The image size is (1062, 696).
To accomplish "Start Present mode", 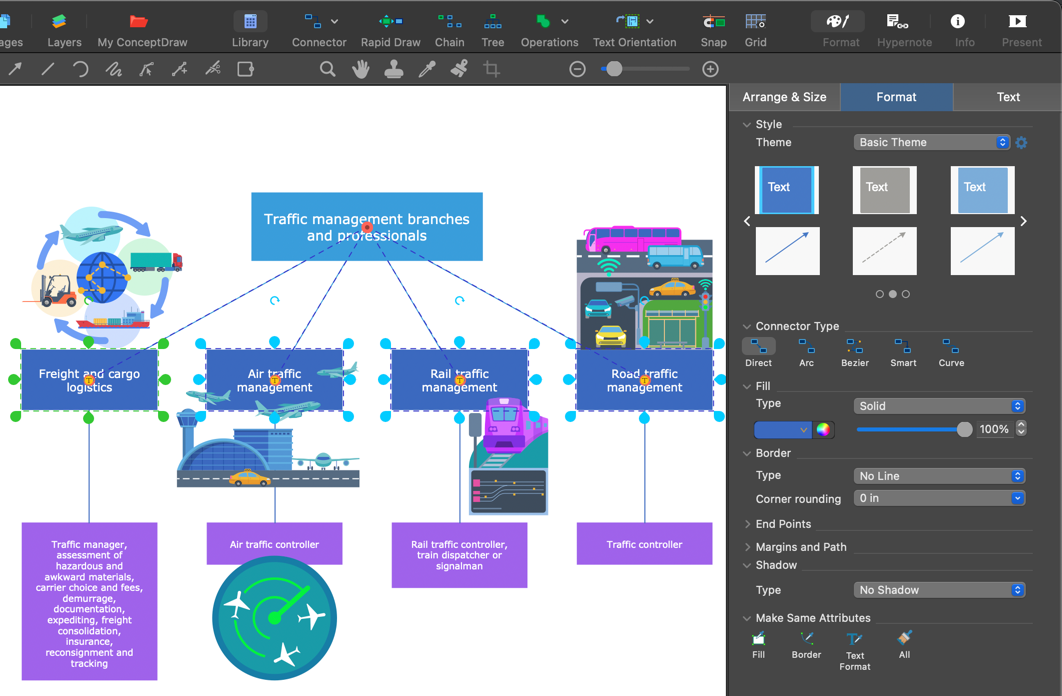I will [1021, 30].
